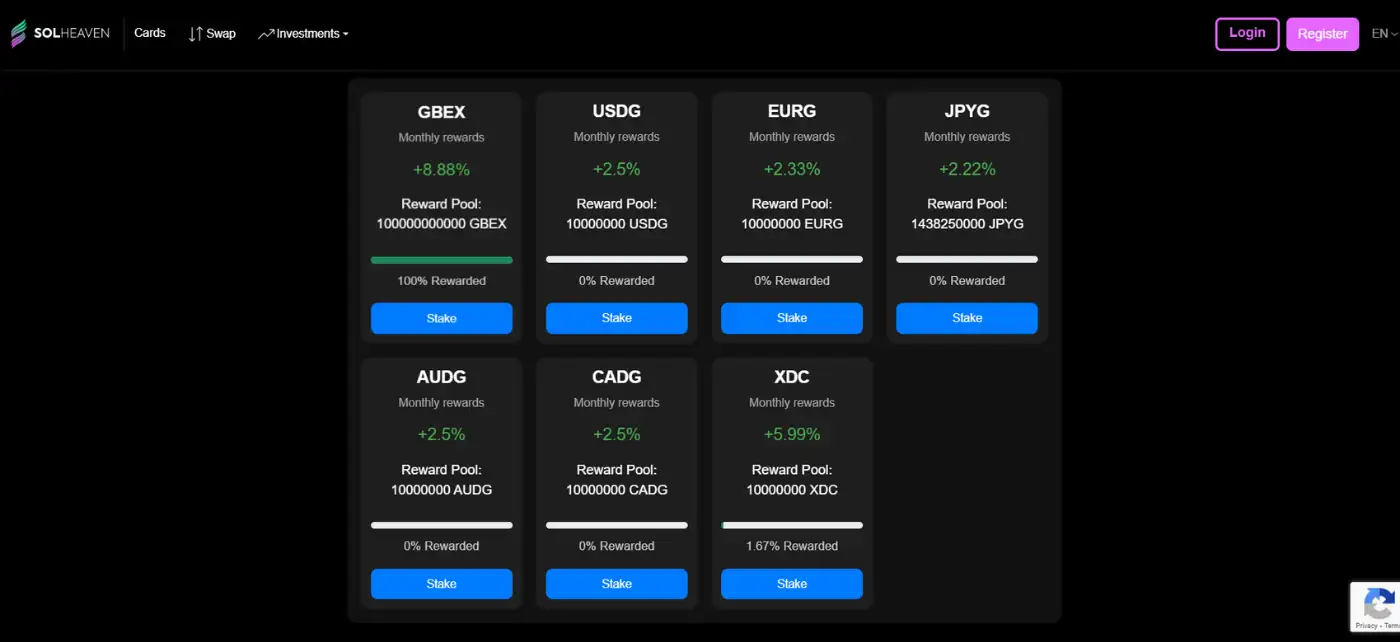Viewport: 1400px width, 642px height.
Task: Open the EN language selector
Action: coord(1384,34)
